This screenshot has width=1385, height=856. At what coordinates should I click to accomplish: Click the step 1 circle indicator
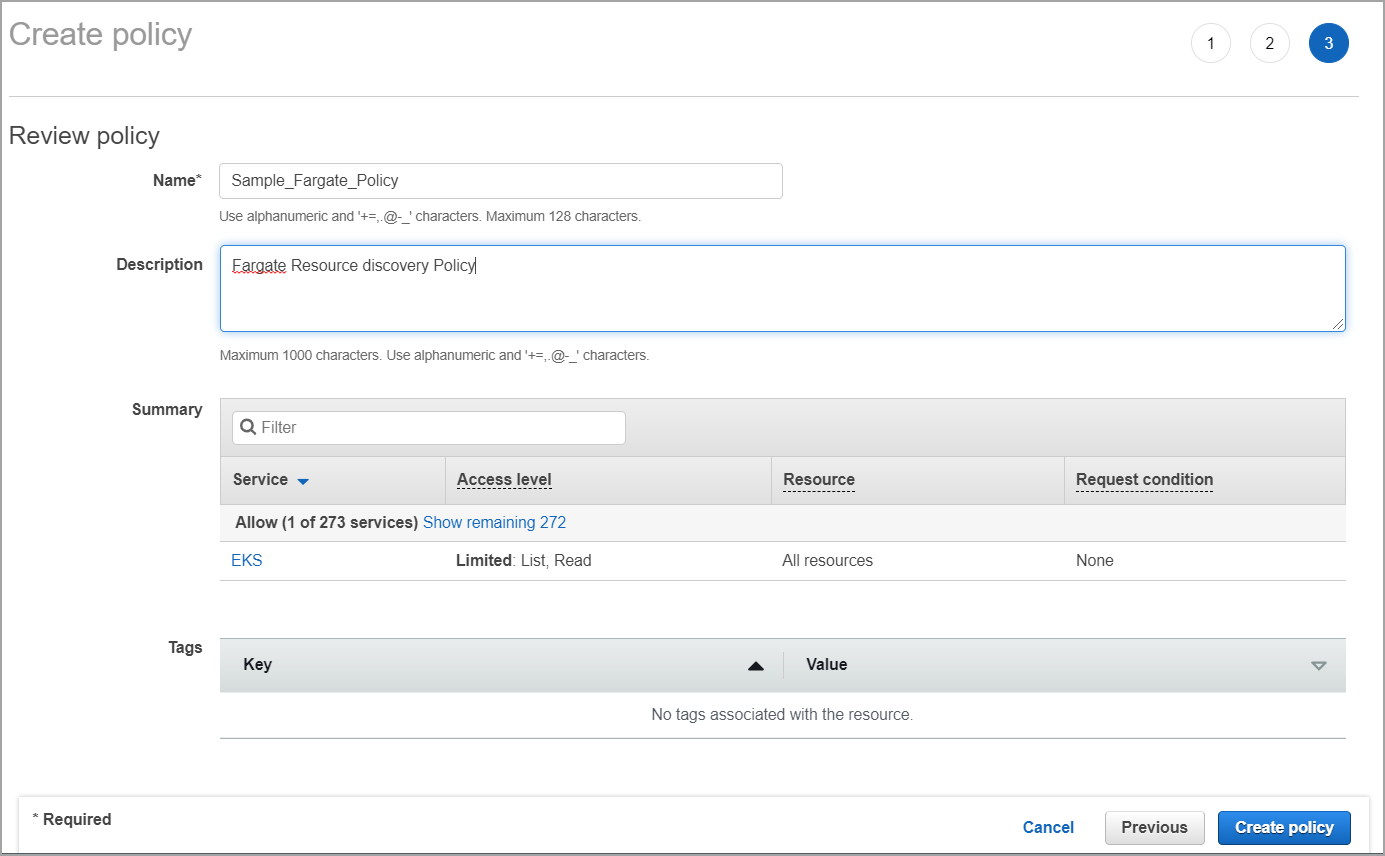point(1210,43)
